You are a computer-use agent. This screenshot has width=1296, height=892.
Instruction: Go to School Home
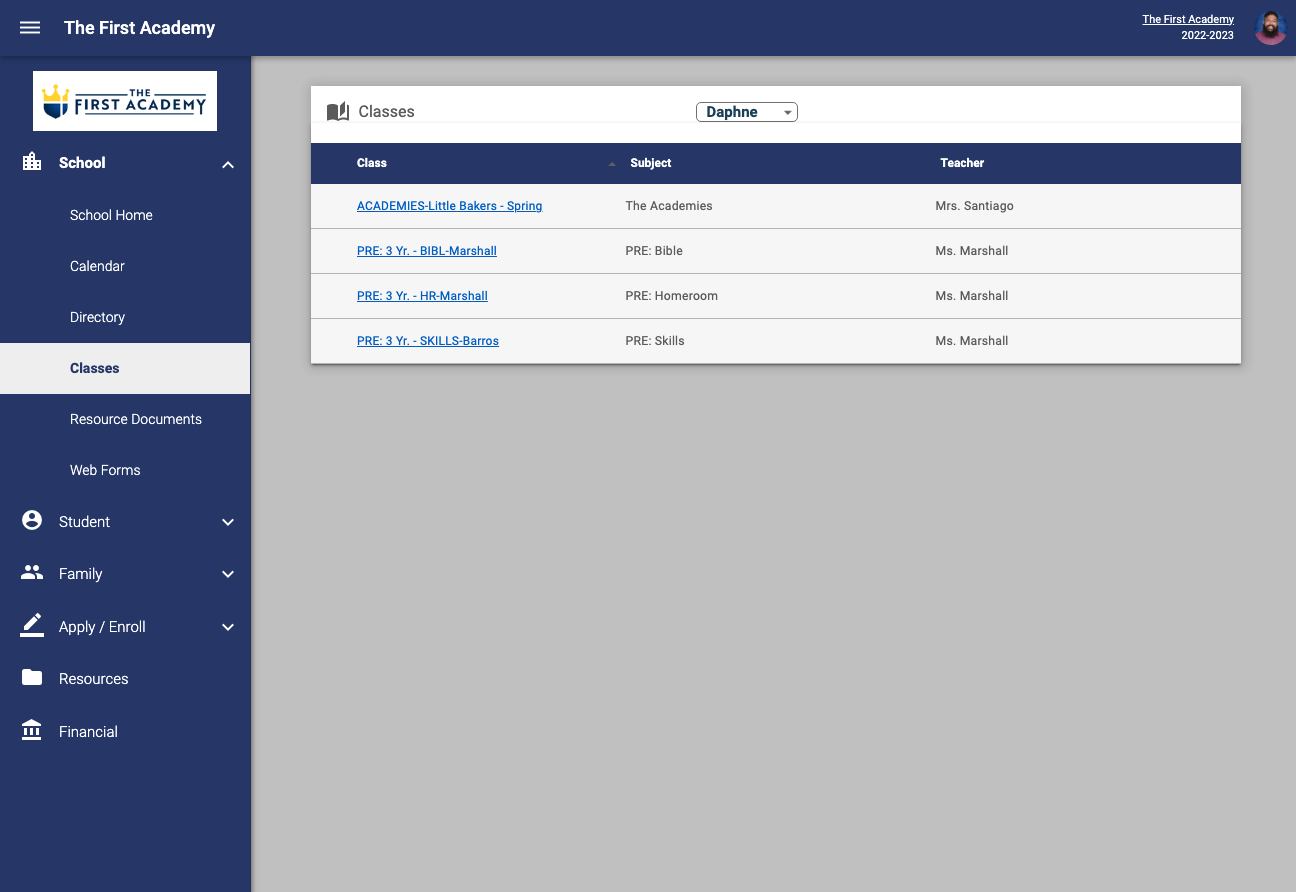111,215
